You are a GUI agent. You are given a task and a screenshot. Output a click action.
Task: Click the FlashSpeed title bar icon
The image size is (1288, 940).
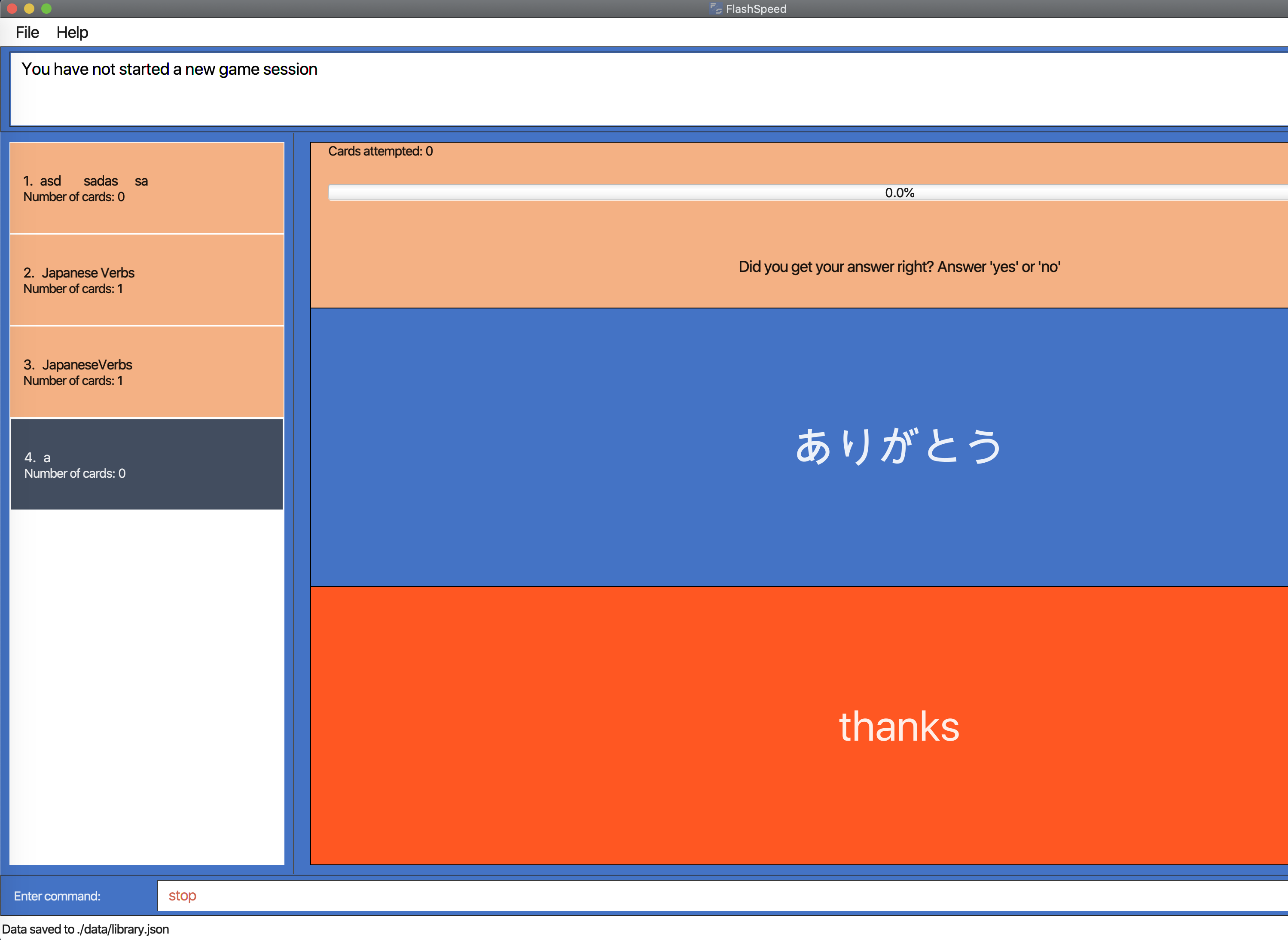(x=715, y=9)
